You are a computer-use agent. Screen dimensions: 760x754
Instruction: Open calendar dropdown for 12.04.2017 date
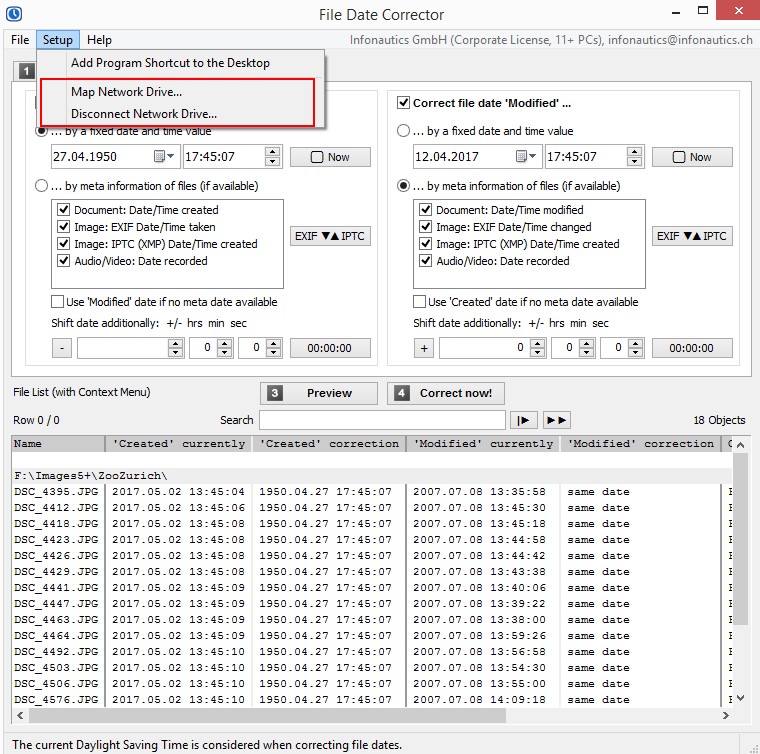coord(526,157)
